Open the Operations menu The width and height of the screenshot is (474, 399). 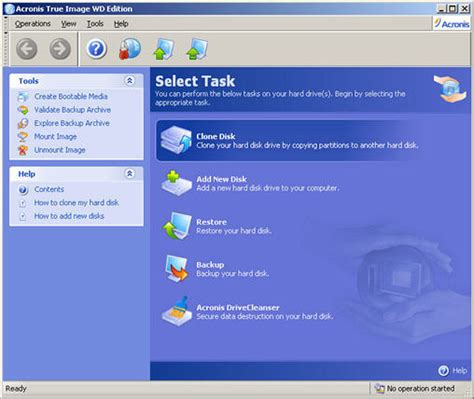(33, 24)
